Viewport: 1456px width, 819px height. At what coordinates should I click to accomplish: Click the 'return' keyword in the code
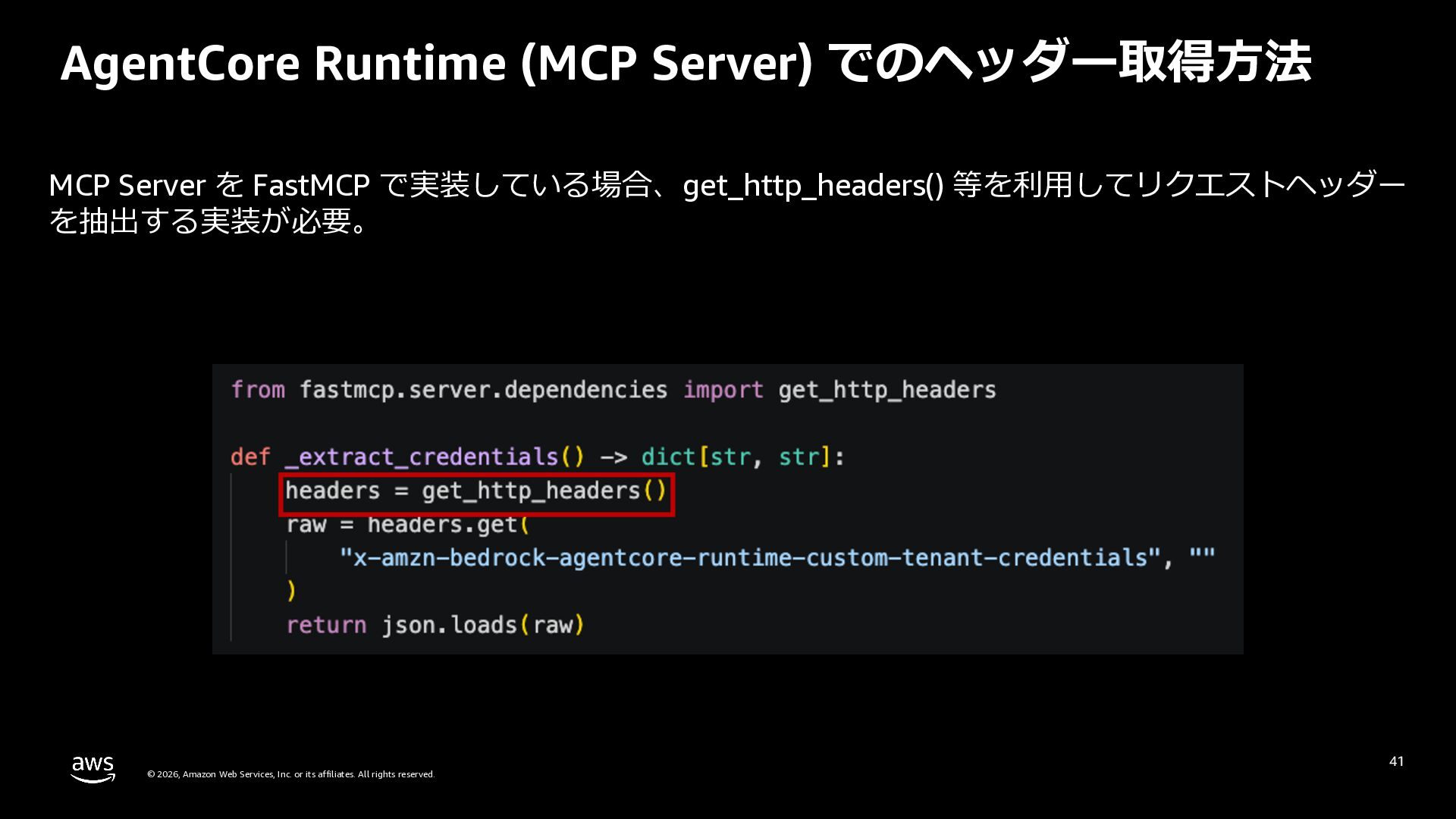coord(326,626)
